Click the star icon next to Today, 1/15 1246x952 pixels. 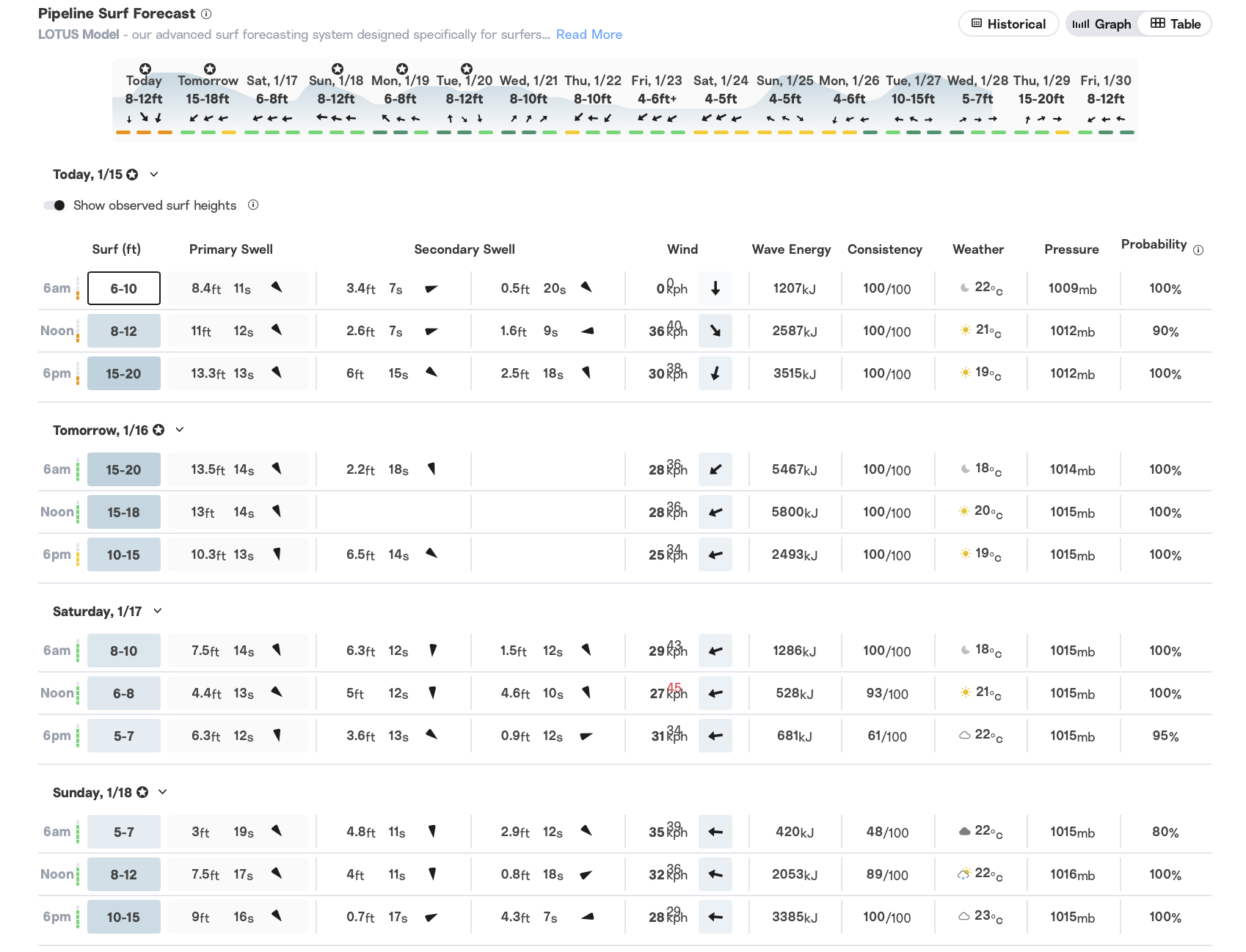tap(132, 175)
